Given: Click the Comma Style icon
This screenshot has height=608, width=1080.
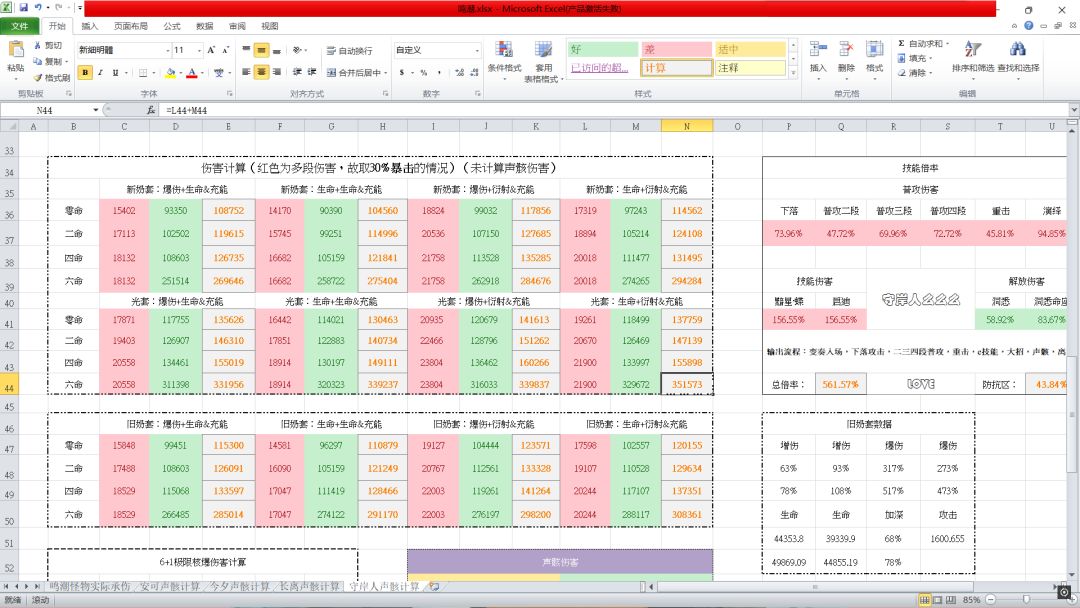Looking at the screenshot, I should pos(439,72).
